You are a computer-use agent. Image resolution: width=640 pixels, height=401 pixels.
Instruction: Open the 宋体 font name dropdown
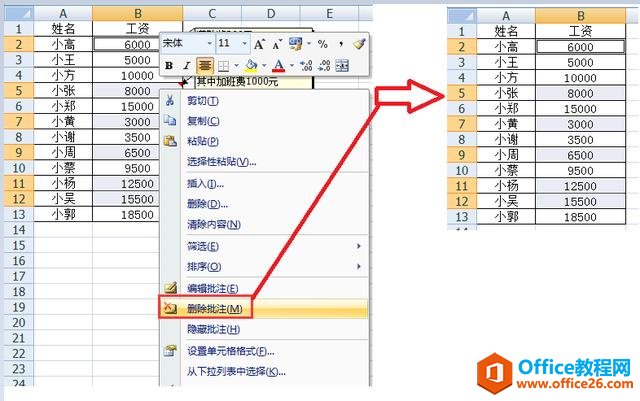pyautogui.click(x=209, y=43)
